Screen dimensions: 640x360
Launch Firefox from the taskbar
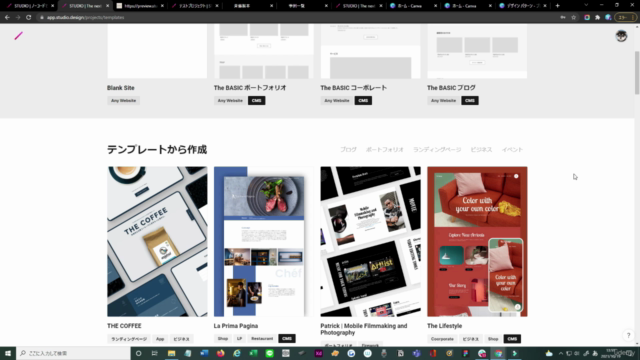220,353
